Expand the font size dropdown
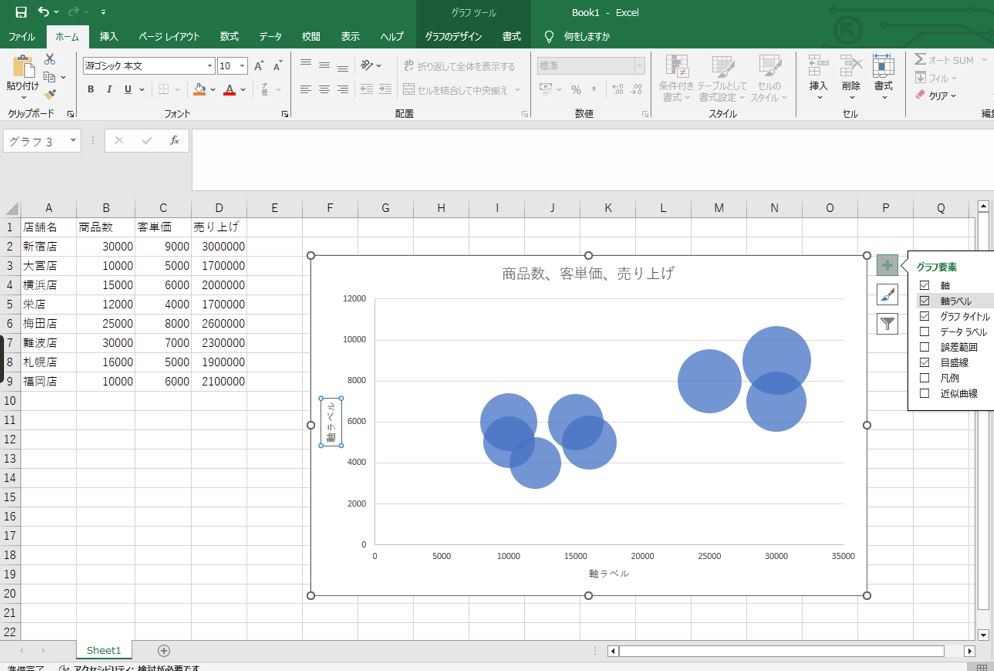994x671 pixels. [x=242, y=66]
